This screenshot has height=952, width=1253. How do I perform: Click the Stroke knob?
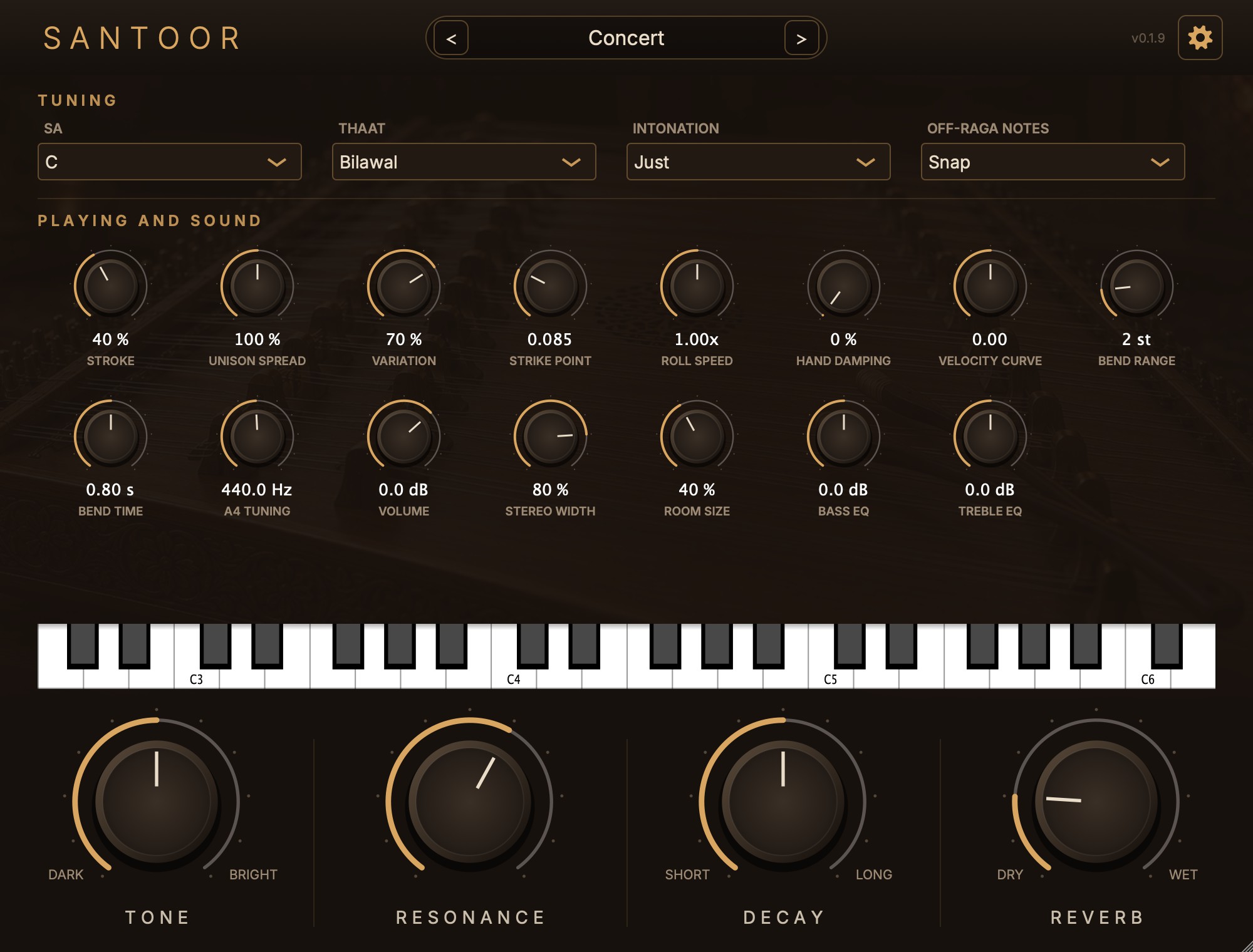(111, 286)
